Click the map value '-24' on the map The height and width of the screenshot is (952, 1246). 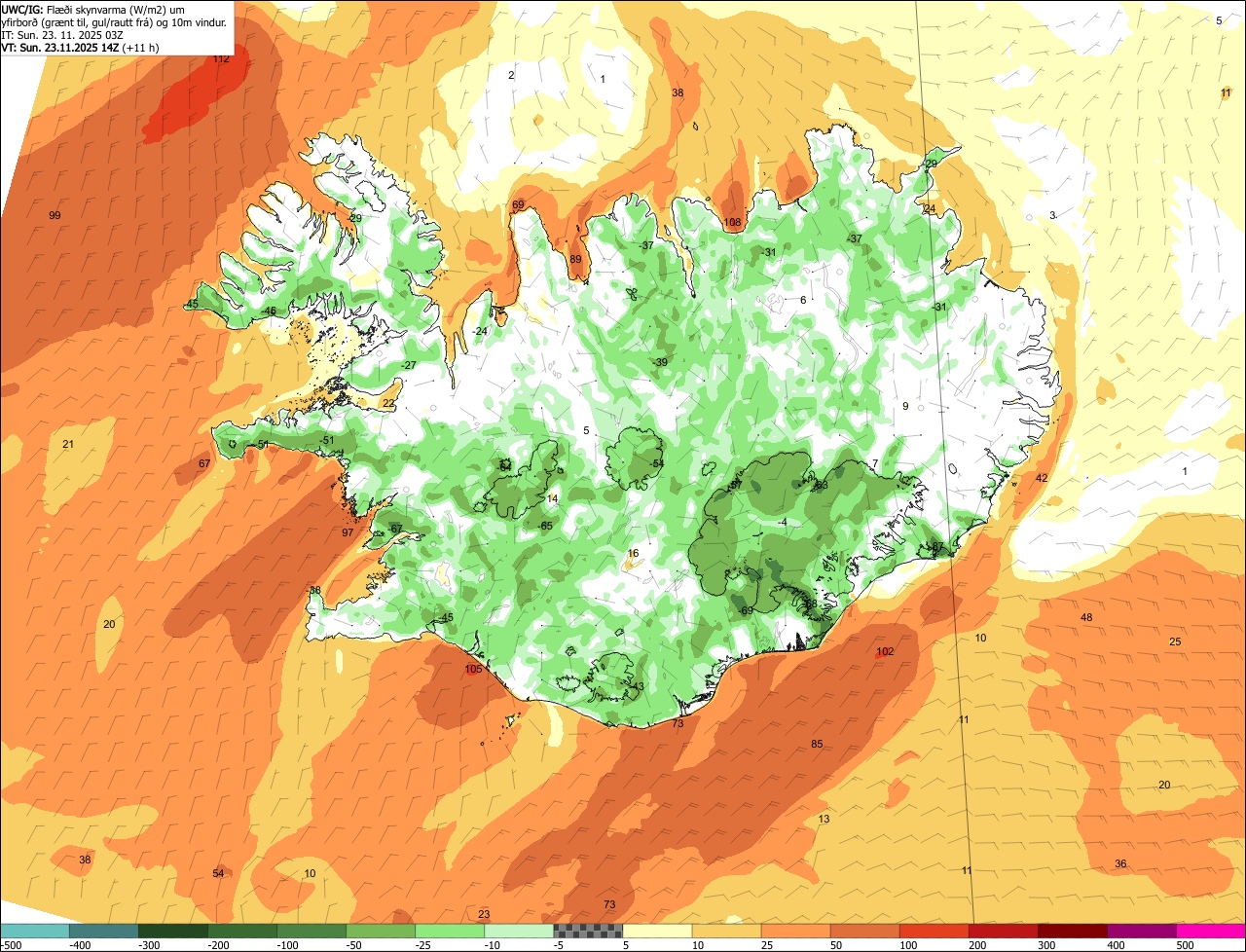480,332
